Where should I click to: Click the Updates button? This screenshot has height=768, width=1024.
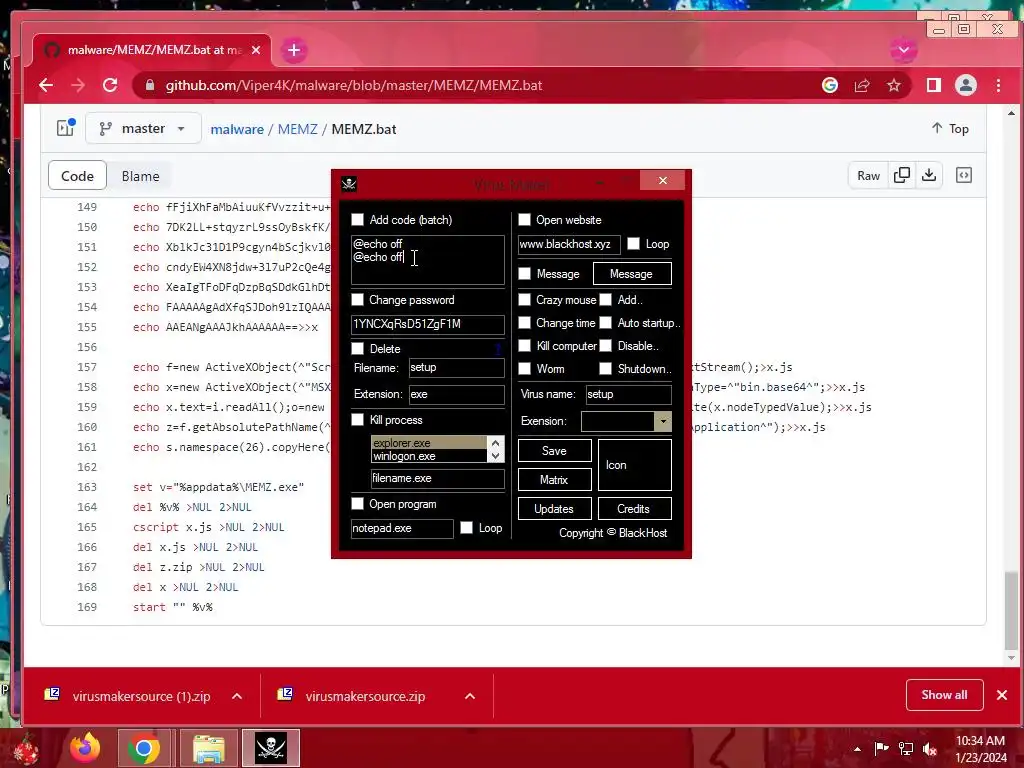tap(554, 509)
